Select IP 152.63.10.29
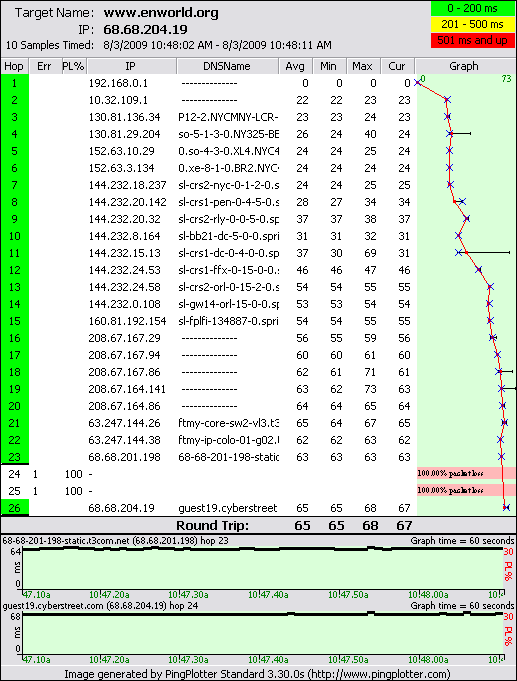Image resolution: width=517 pixels, height=681 pixels. [x=121, y=151]
